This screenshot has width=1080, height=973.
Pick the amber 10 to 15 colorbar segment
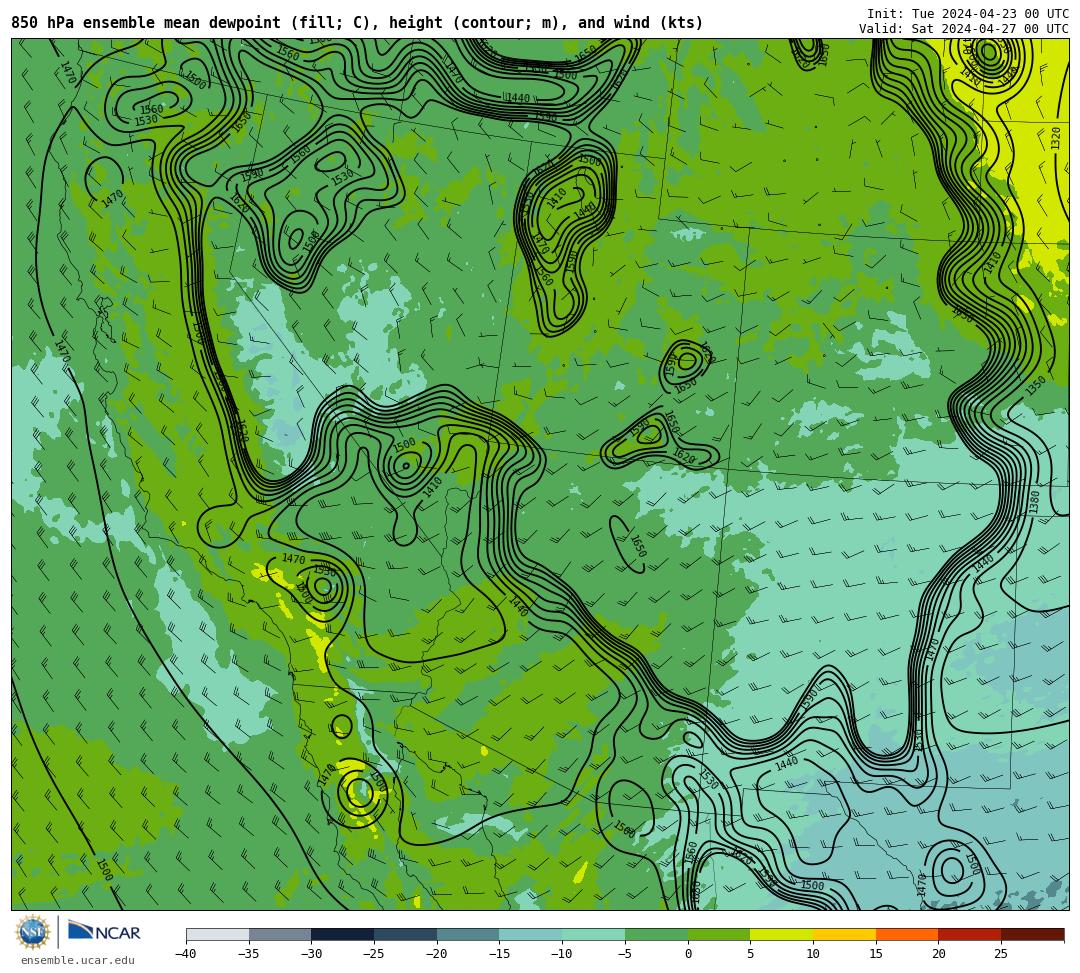point(844,934)
